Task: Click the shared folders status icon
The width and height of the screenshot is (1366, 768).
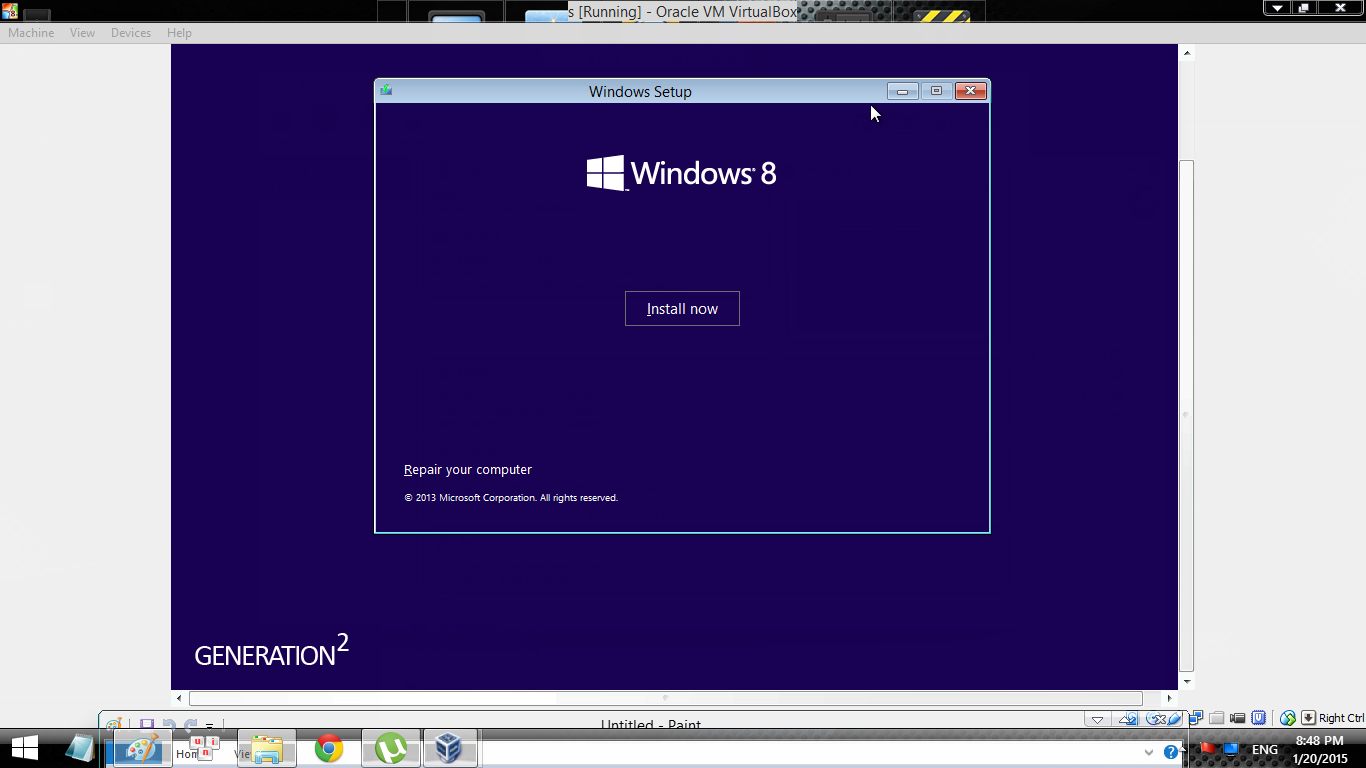Action: tap(1216, 718)
